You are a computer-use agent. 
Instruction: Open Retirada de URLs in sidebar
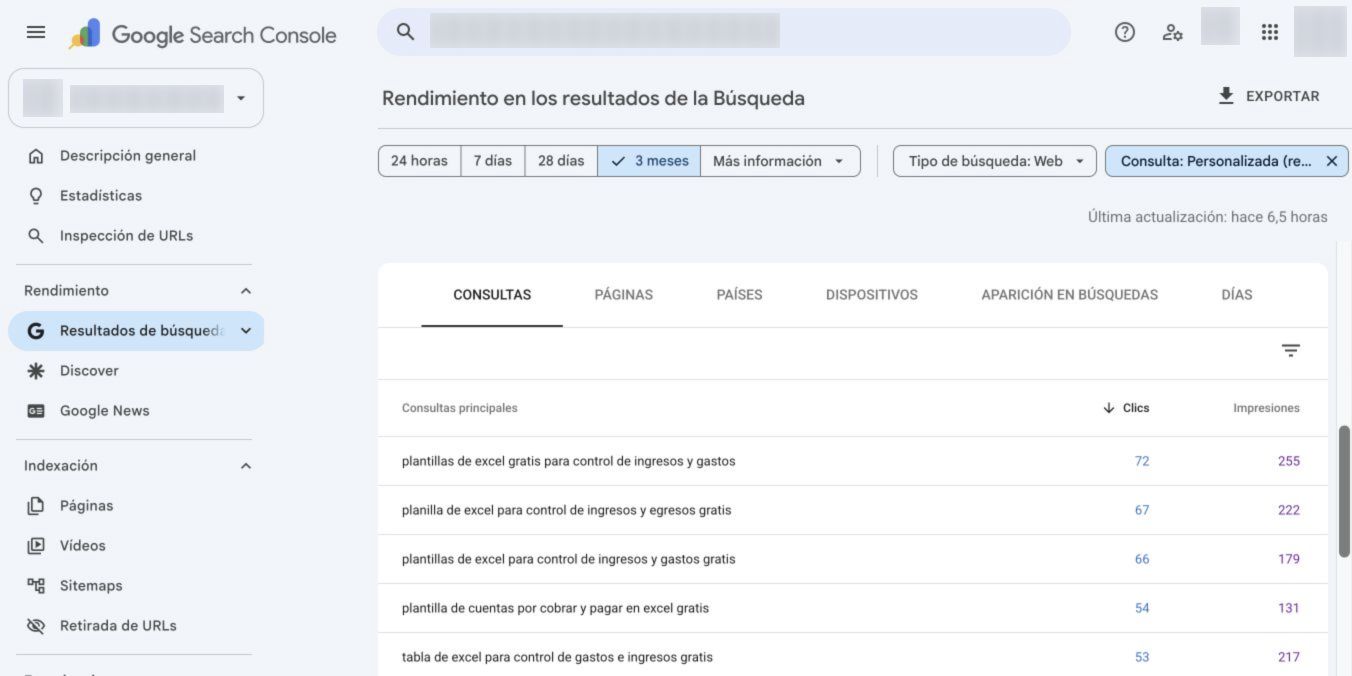point(118,626)
